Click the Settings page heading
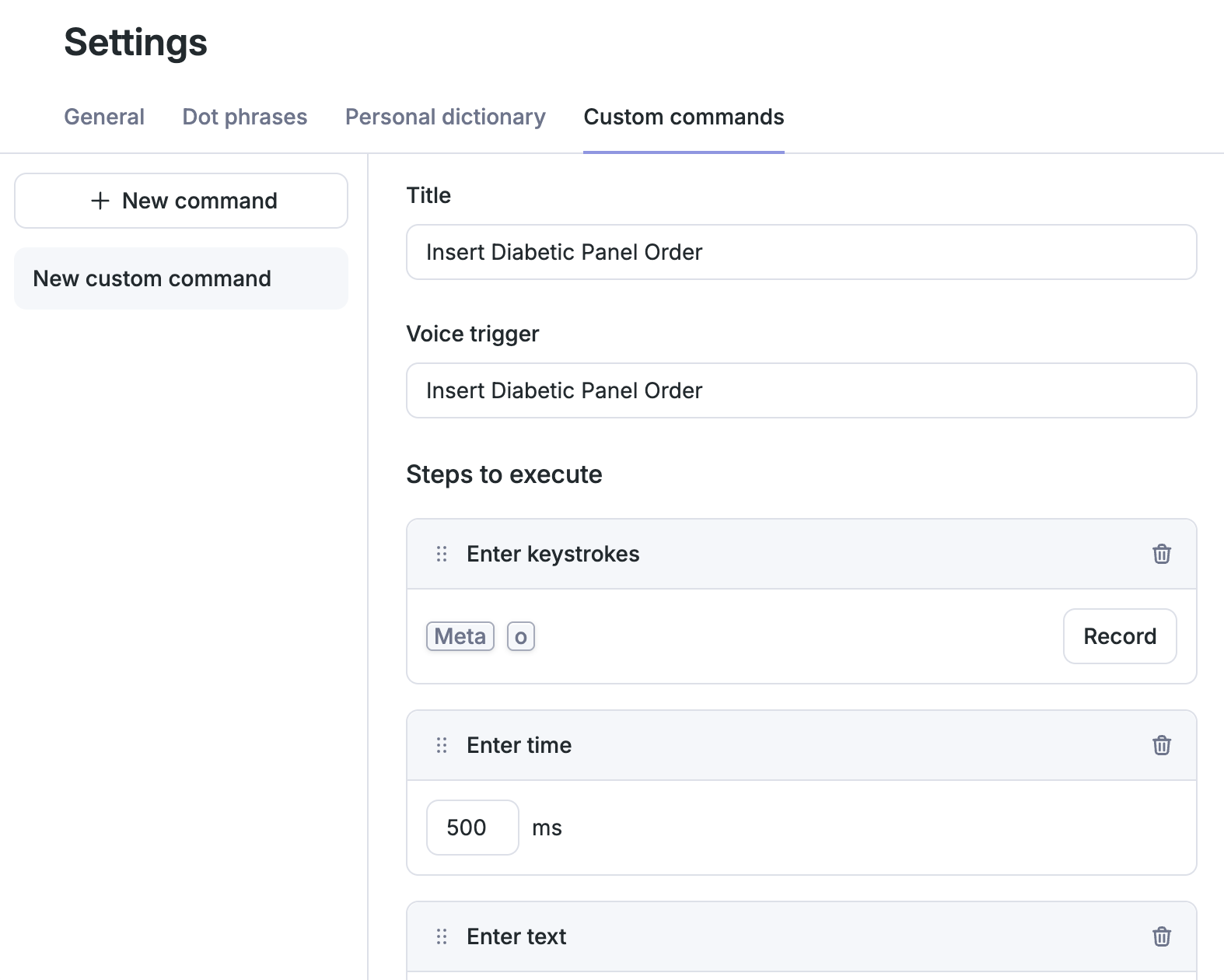This screenshot has height=980, width=1224. (136, 42)
